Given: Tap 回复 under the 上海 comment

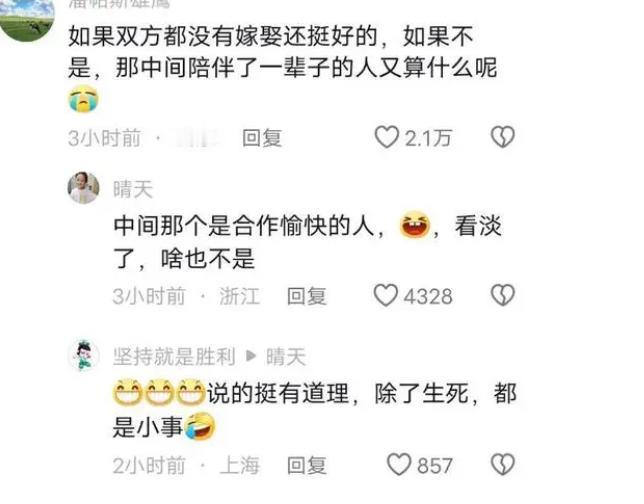Looking at the screenshot, I should pyautogui.click(x=307, y=465).
